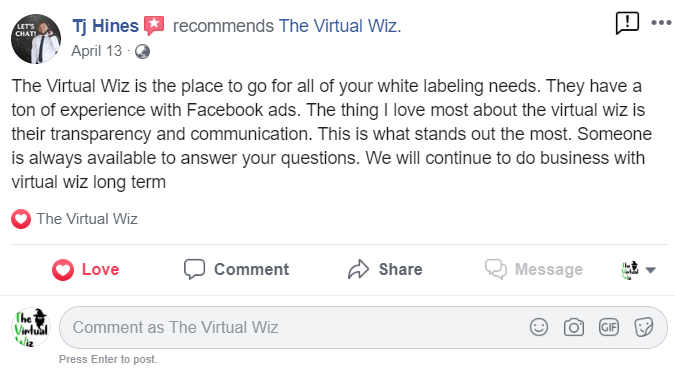Click The Virtual Wiz avatar beside comment box

point(31,327)
